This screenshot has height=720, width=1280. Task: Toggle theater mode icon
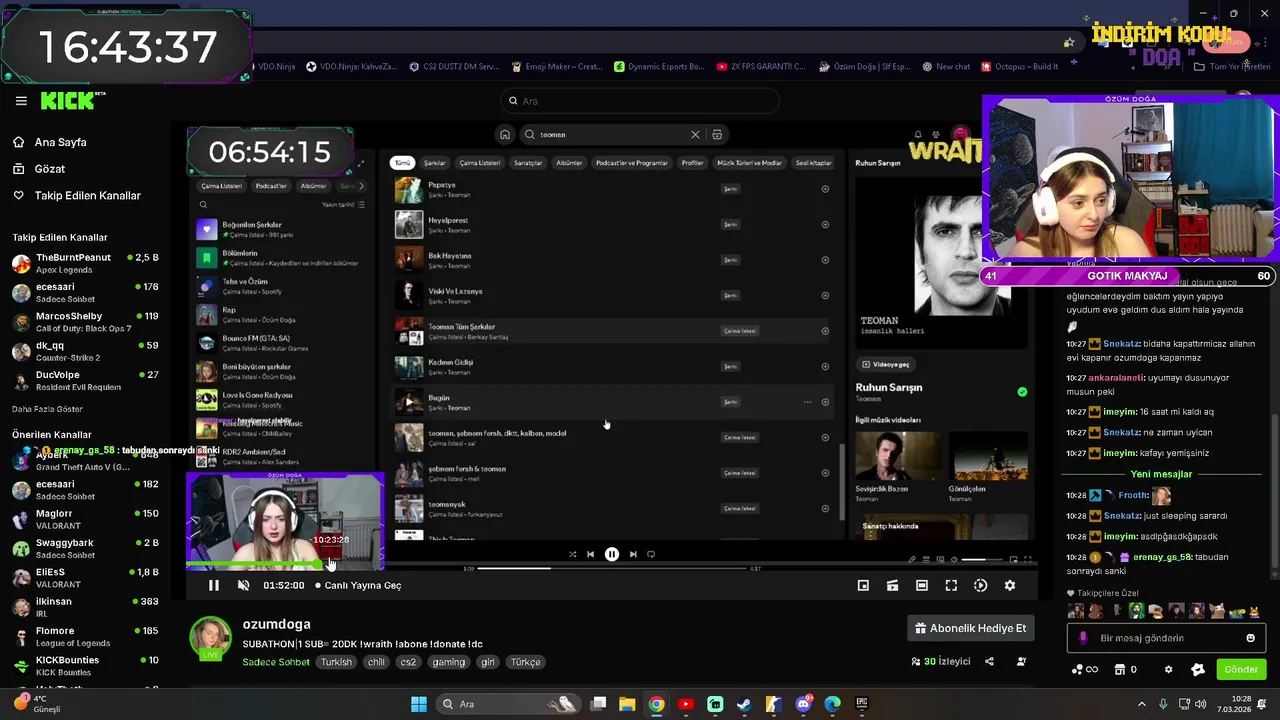coord(922,585)
